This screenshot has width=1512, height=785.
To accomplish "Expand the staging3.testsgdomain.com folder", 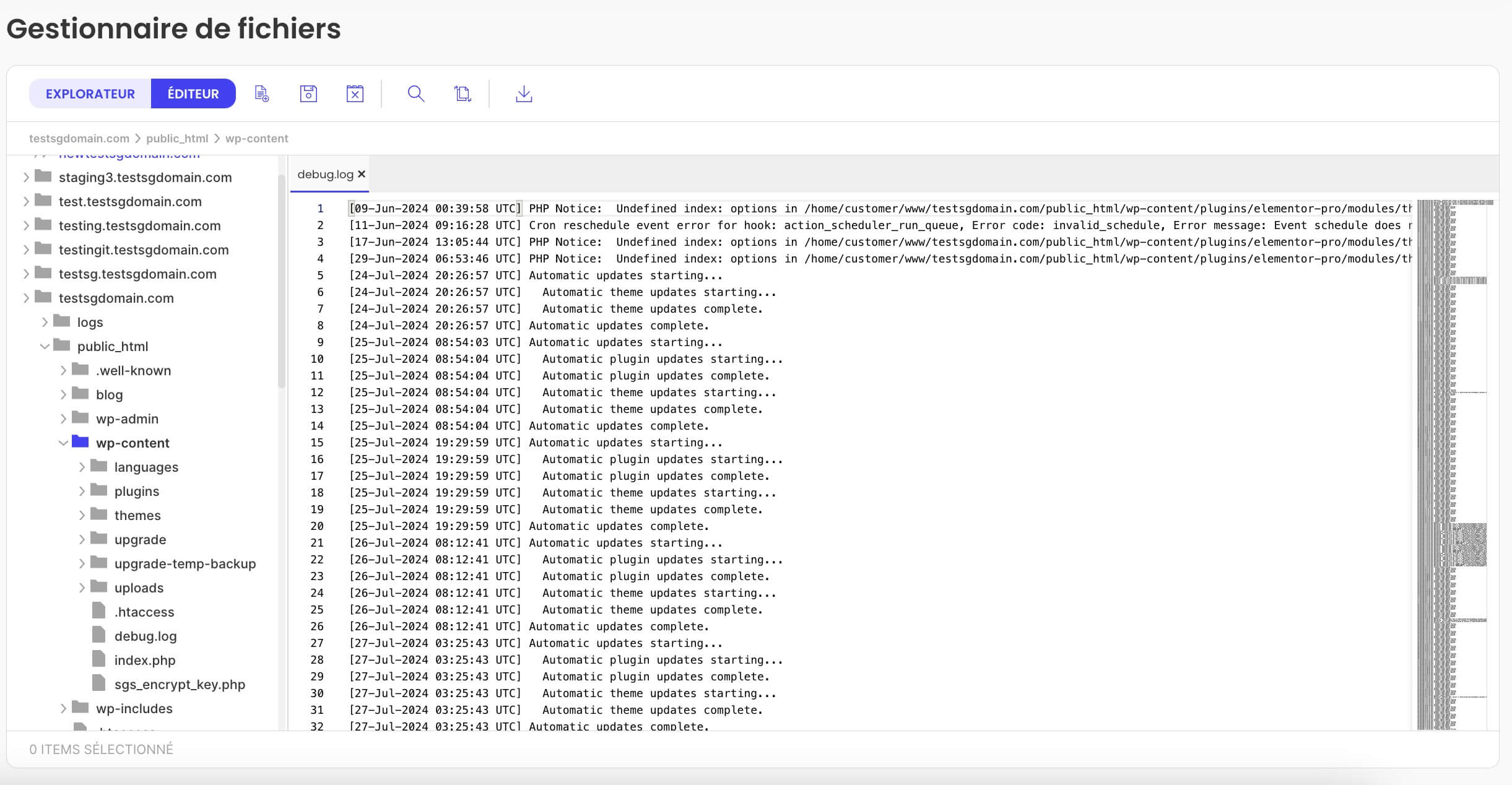I will click(26, 177).
